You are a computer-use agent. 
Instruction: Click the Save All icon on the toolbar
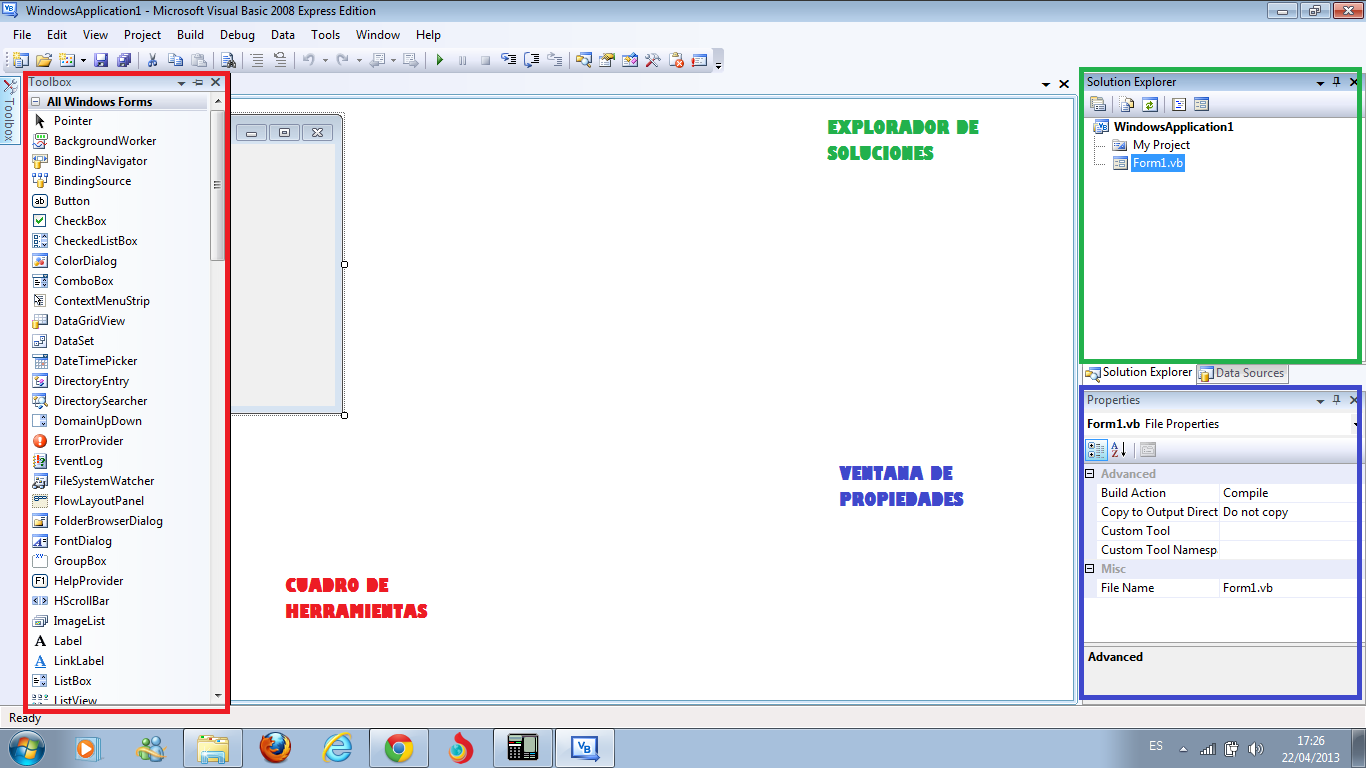(126, 60)
